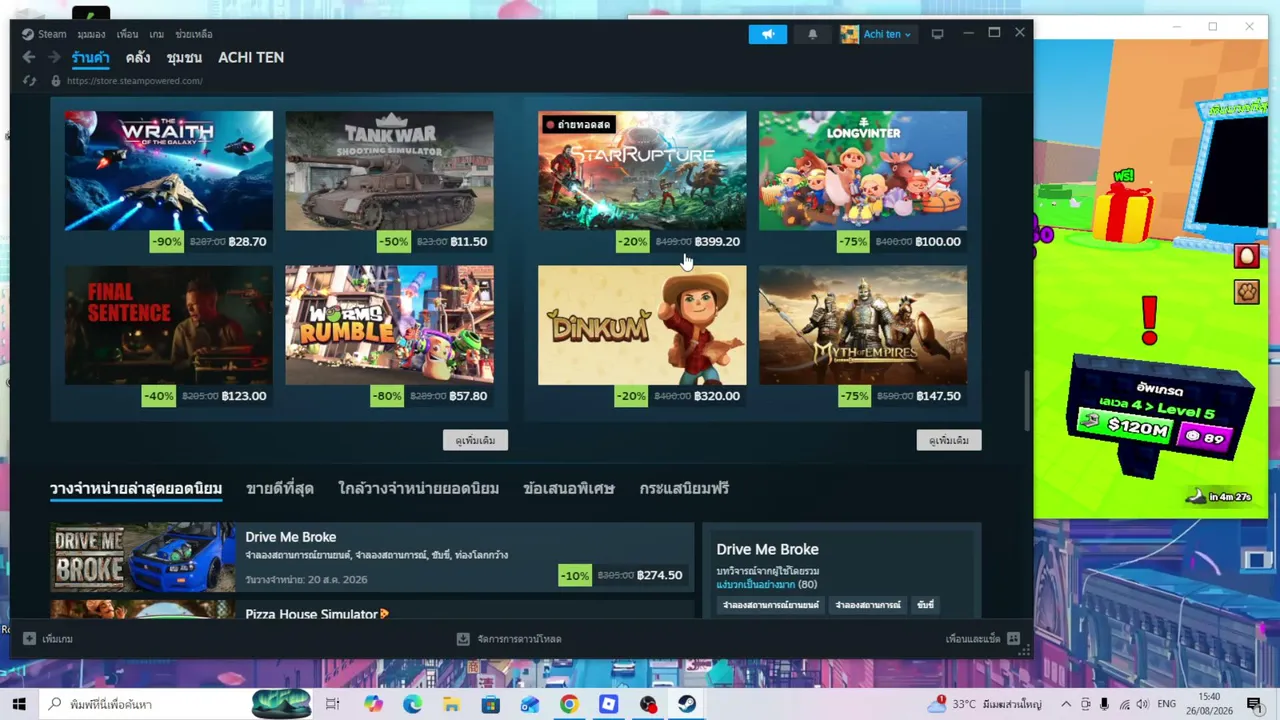The image size is (1280, 720).
Task: Click the store.steampowered.com URL
Action: (134, 81)
